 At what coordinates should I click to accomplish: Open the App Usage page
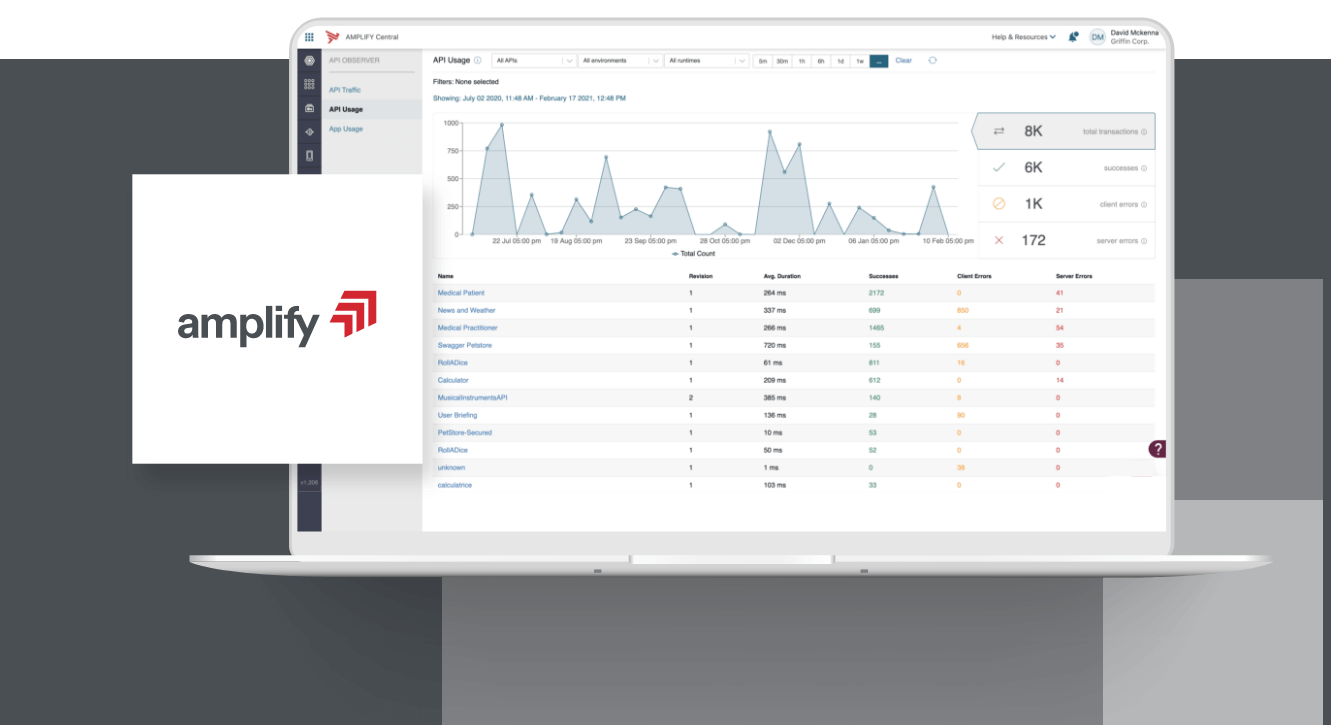pos(346,129)
